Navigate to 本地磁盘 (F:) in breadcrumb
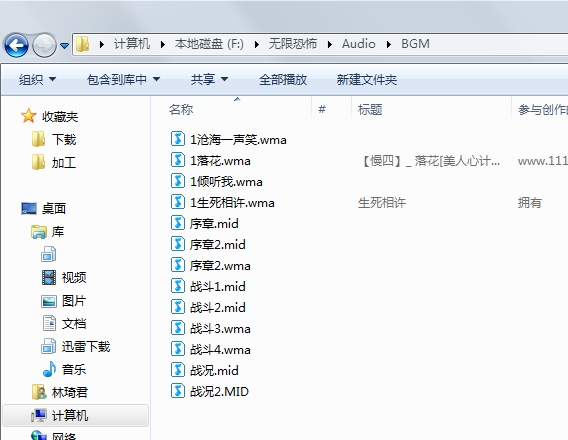 (209, 44)
